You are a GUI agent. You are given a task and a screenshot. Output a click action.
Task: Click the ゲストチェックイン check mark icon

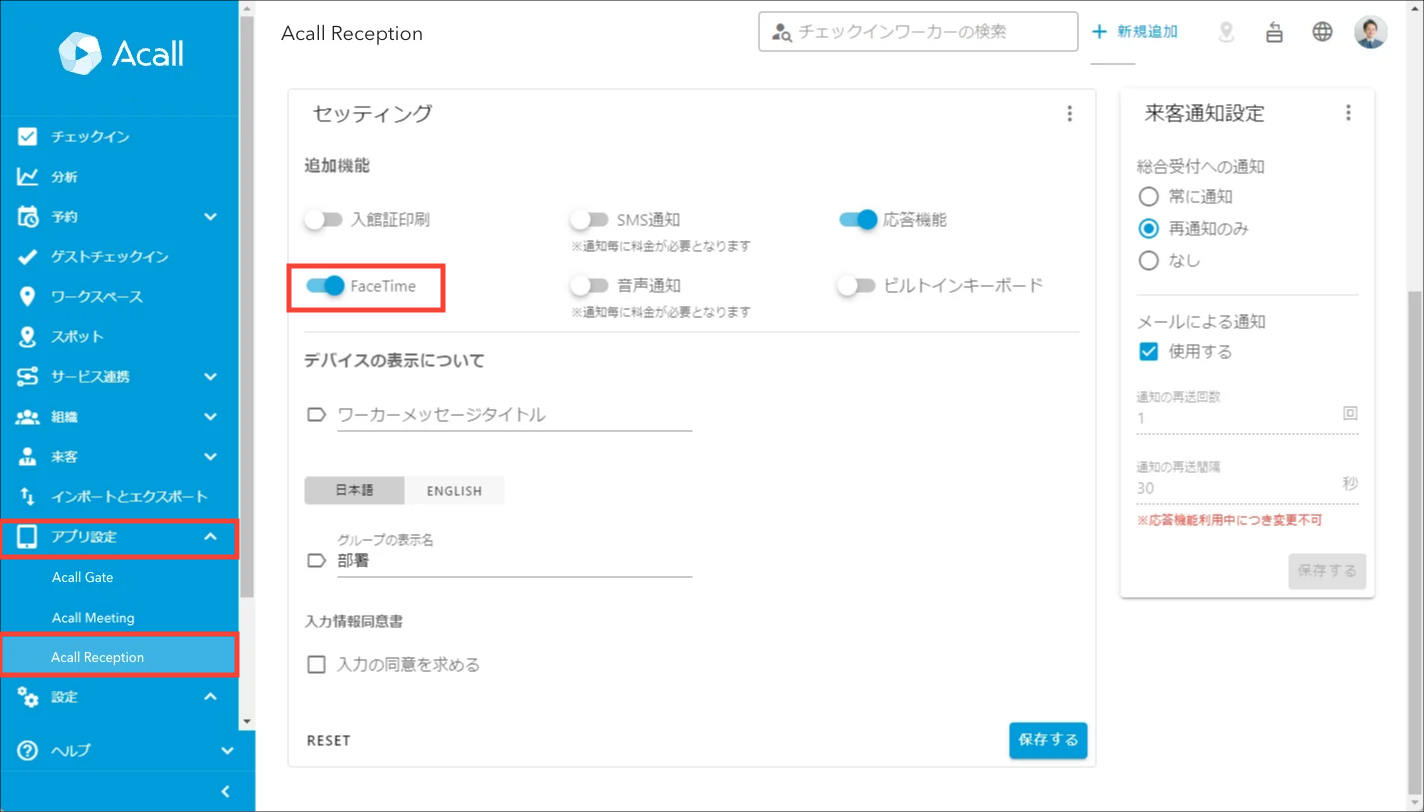(28, 257)
